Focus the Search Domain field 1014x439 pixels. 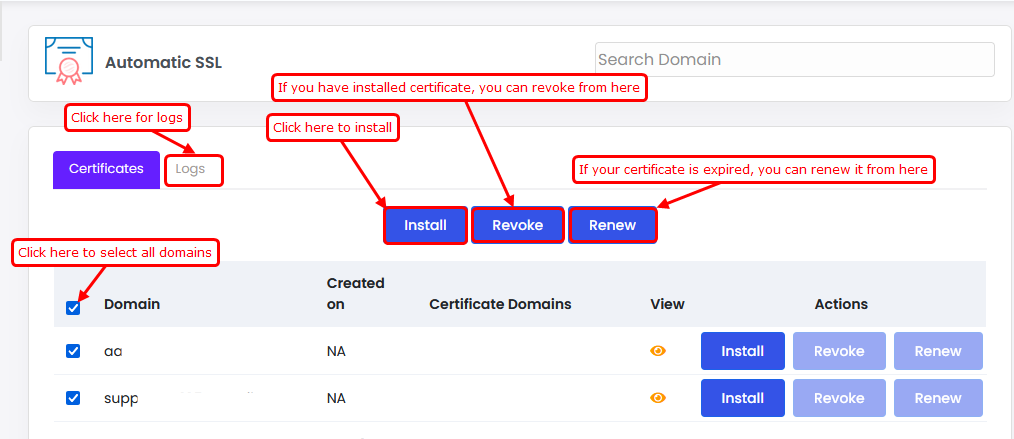tap(794, 60)
